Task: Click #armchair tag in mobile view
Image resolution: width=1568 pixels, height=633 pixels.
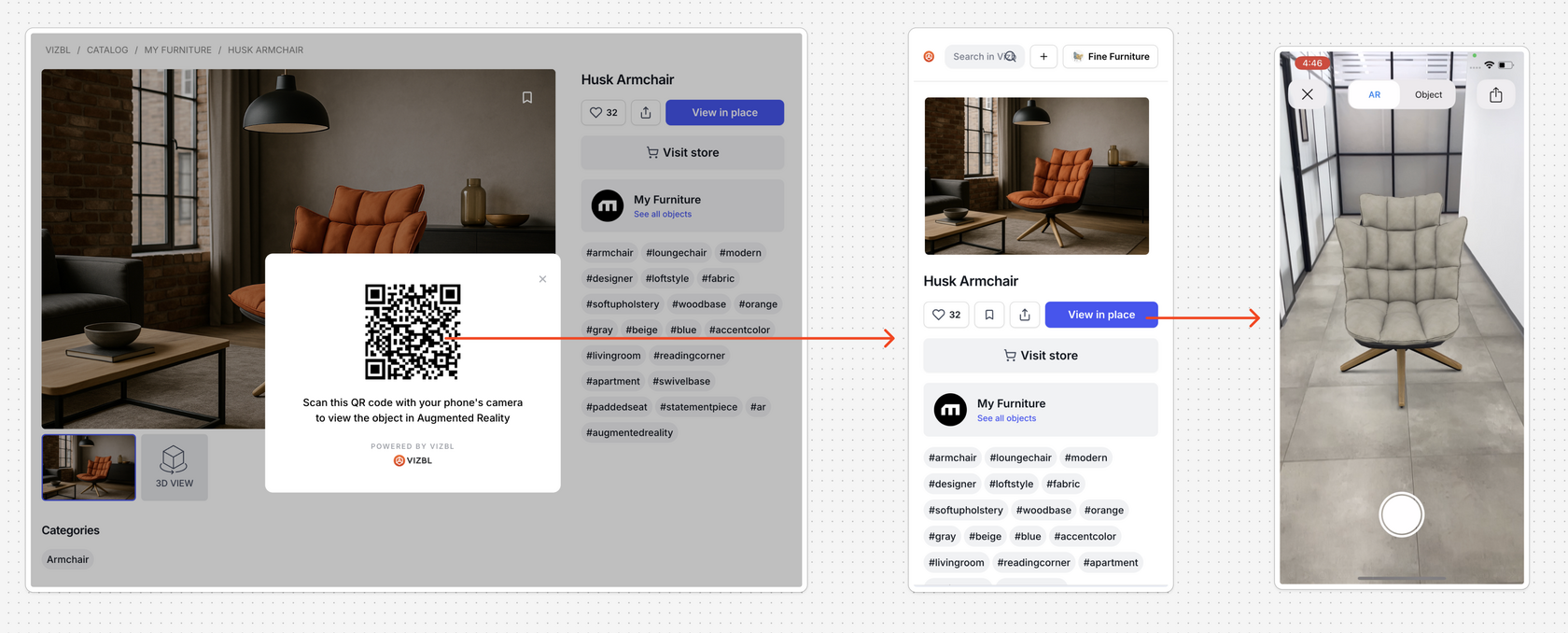Action: tap(952, 457)
